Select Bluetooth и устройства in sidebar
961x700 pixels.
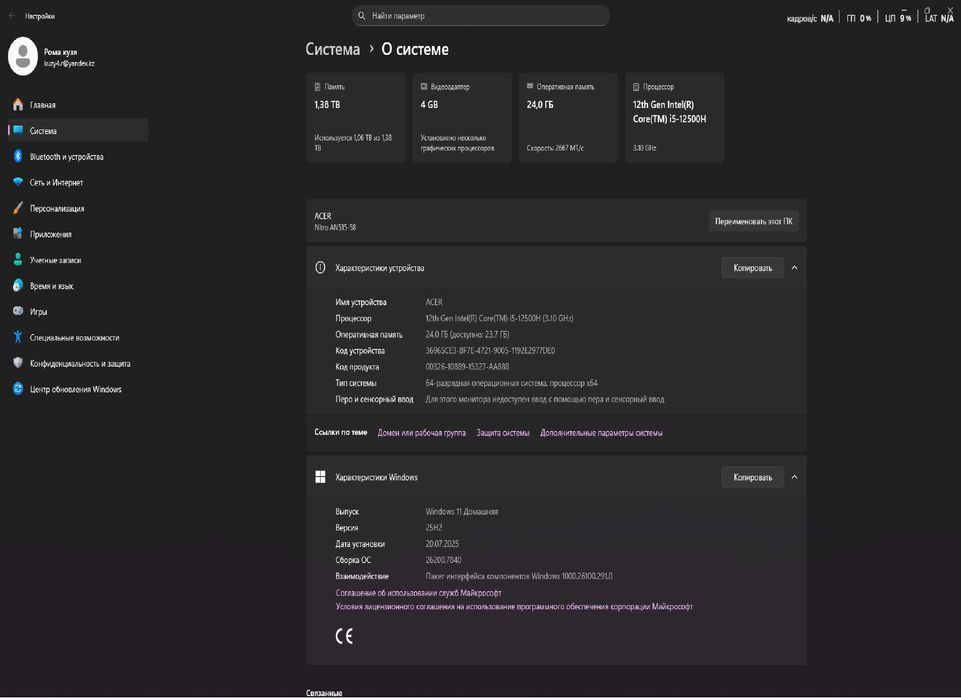[x=78, y=156]
